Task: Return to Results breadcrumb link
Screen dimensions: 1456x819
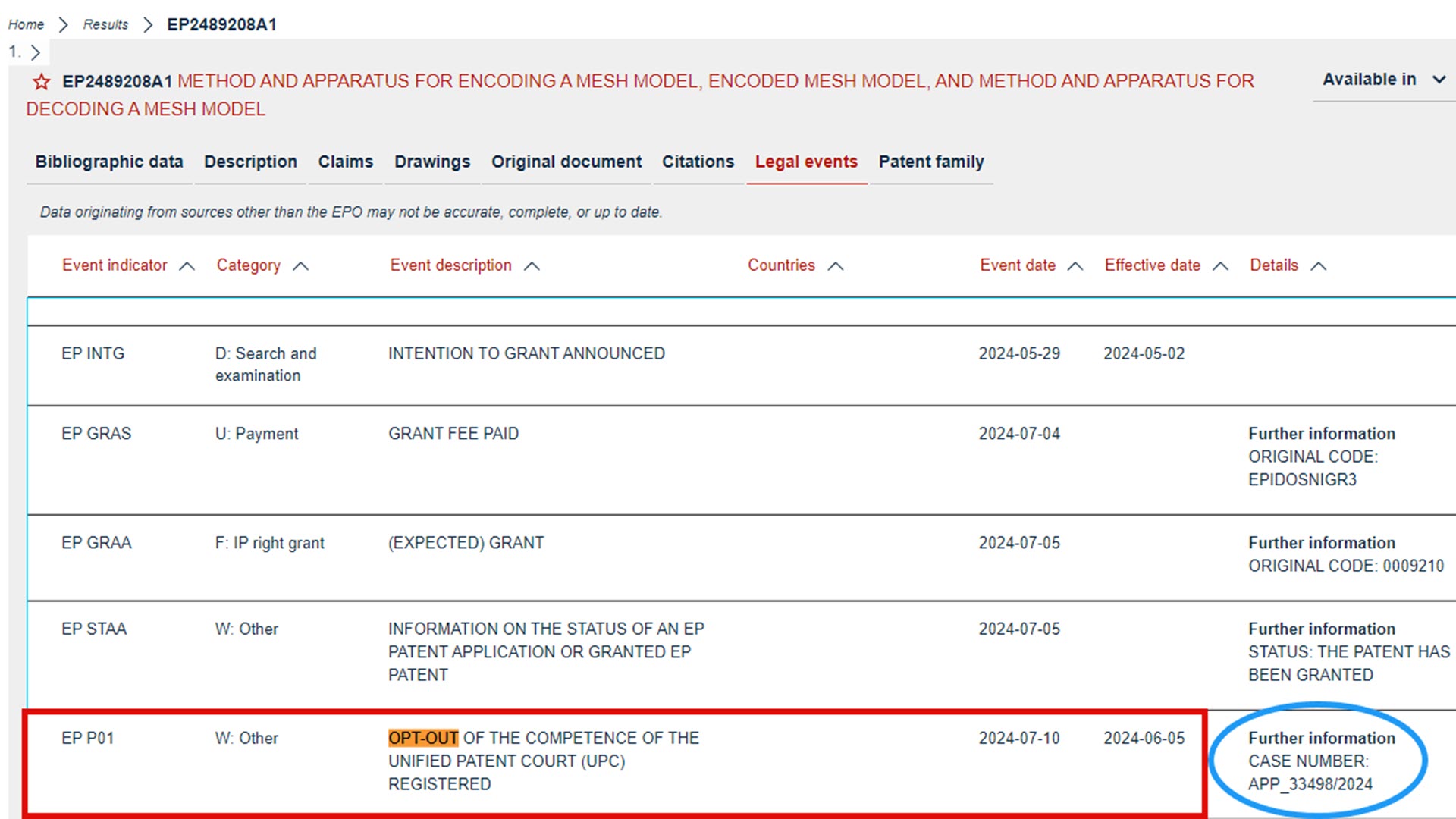Action: 105,24
